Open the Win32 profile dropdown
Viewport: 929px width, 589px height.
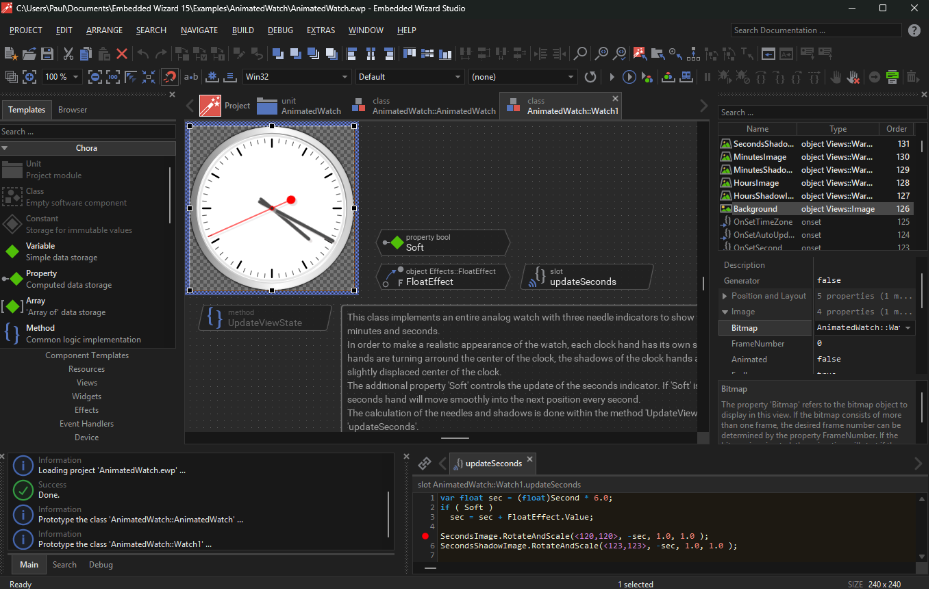[344, 76]
